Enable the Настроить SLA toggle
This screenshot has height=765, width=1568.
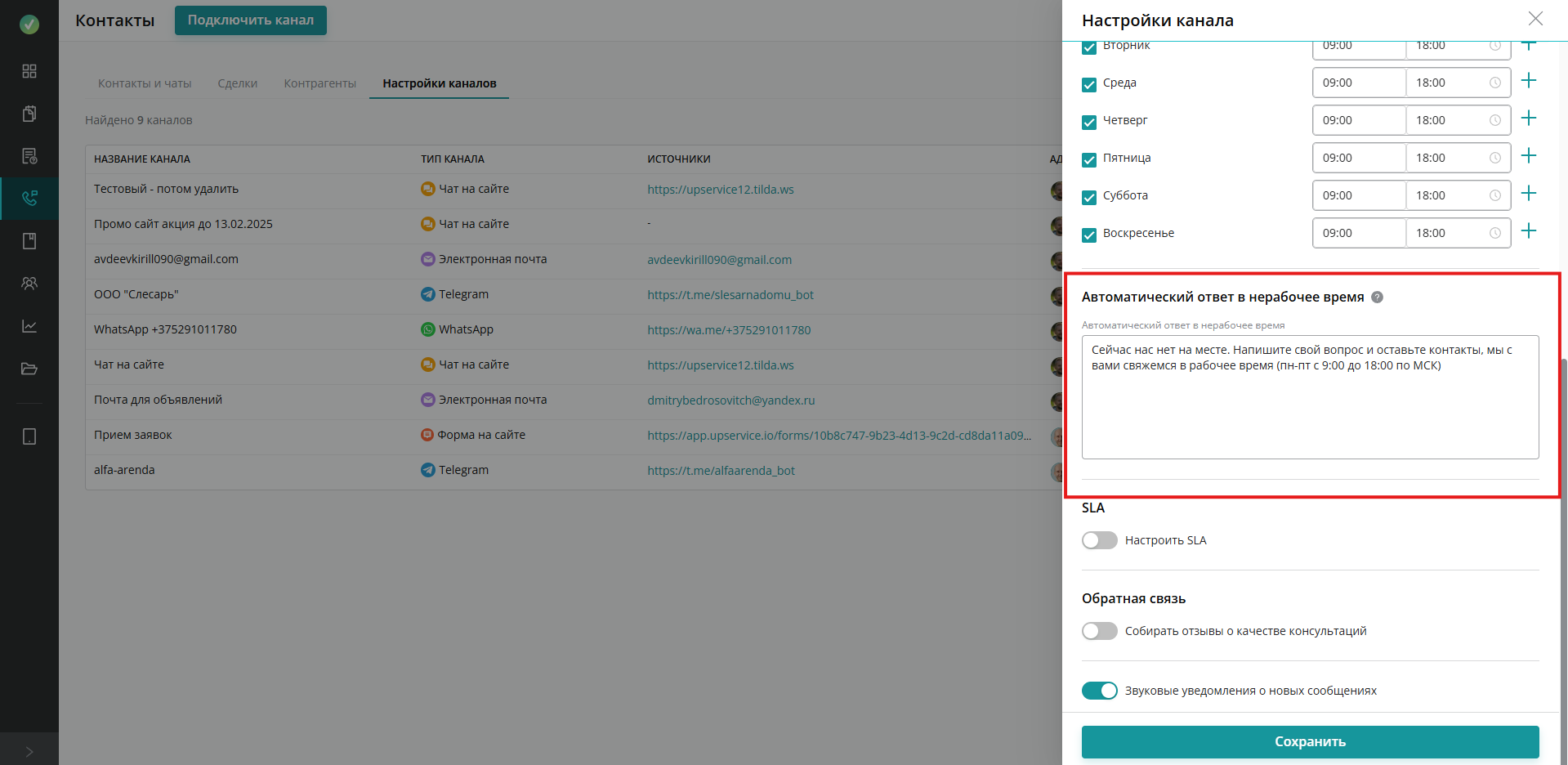point(1099,540)
